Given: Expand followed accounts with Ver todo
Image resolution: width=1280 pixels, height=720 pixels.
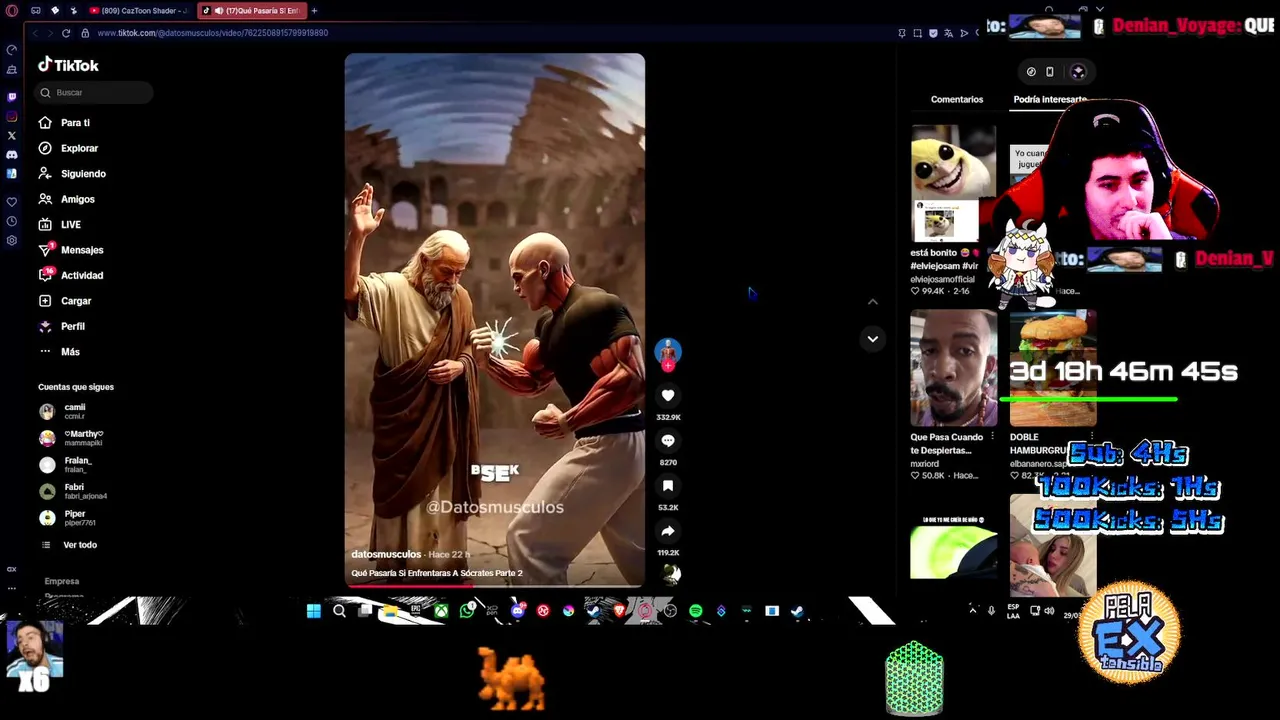Looking at the screenshot, I should pos(69,545).
